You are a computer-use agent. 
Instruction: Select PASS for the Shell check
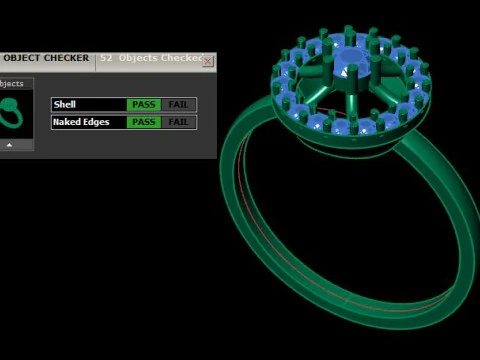(144, 105)
